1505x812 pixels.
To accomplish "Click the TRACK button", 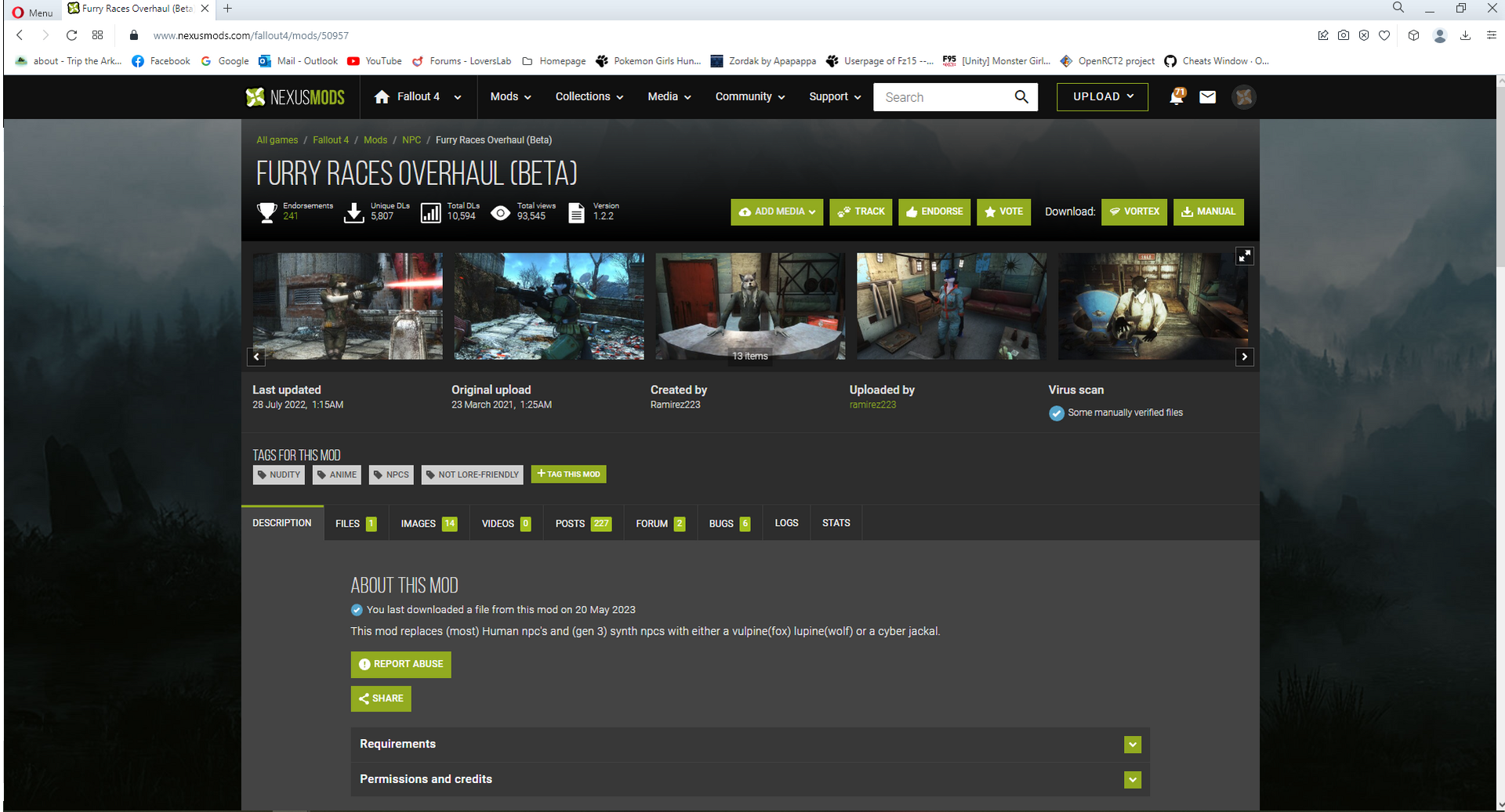I will [x=861, y=212].
